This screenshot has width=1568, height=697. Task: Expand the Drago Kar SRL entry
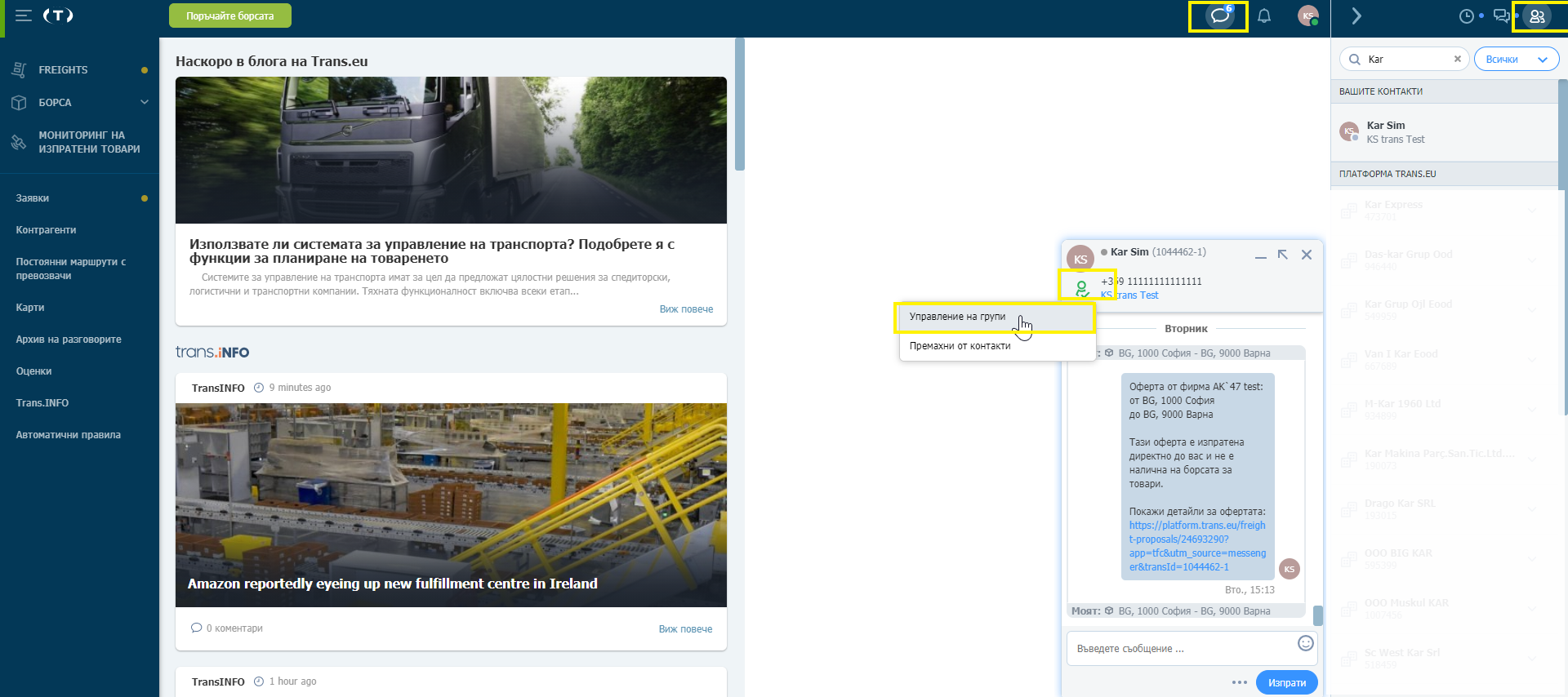click(1532, 509)
